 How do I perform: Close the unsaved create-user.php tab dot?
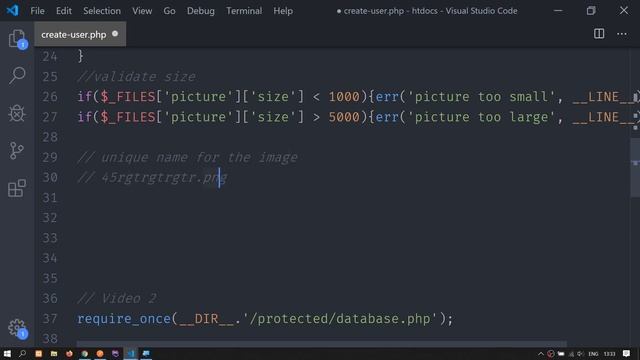click(x=115, y=34)
